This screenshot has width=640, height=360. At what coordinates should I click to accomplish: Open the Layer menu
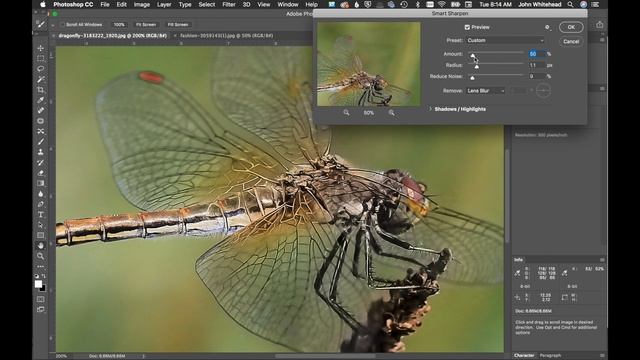[164, 4]
